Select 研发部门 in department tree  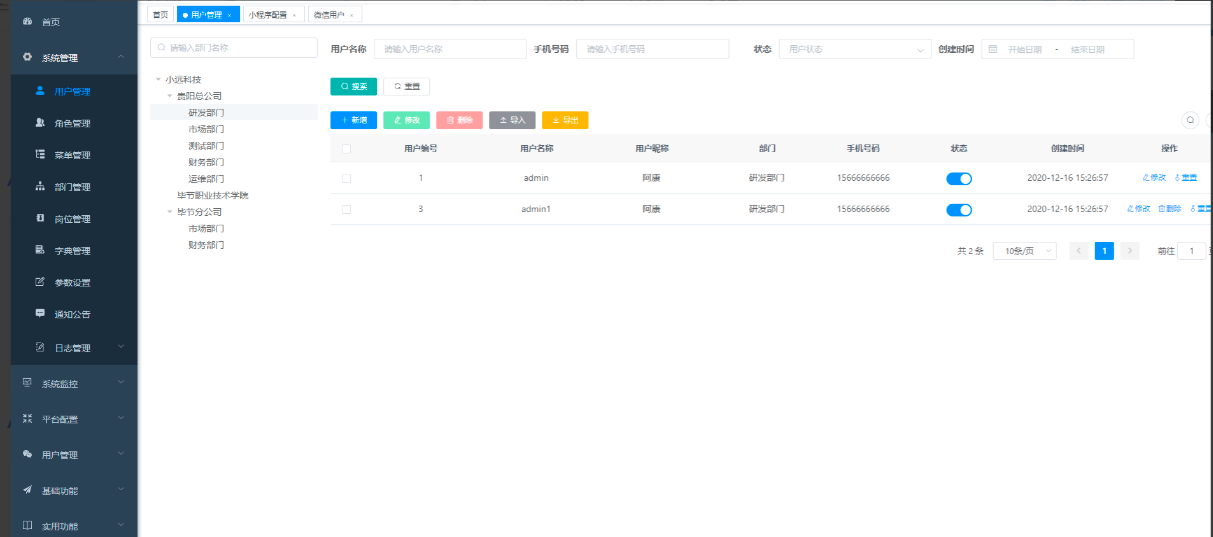206,113
